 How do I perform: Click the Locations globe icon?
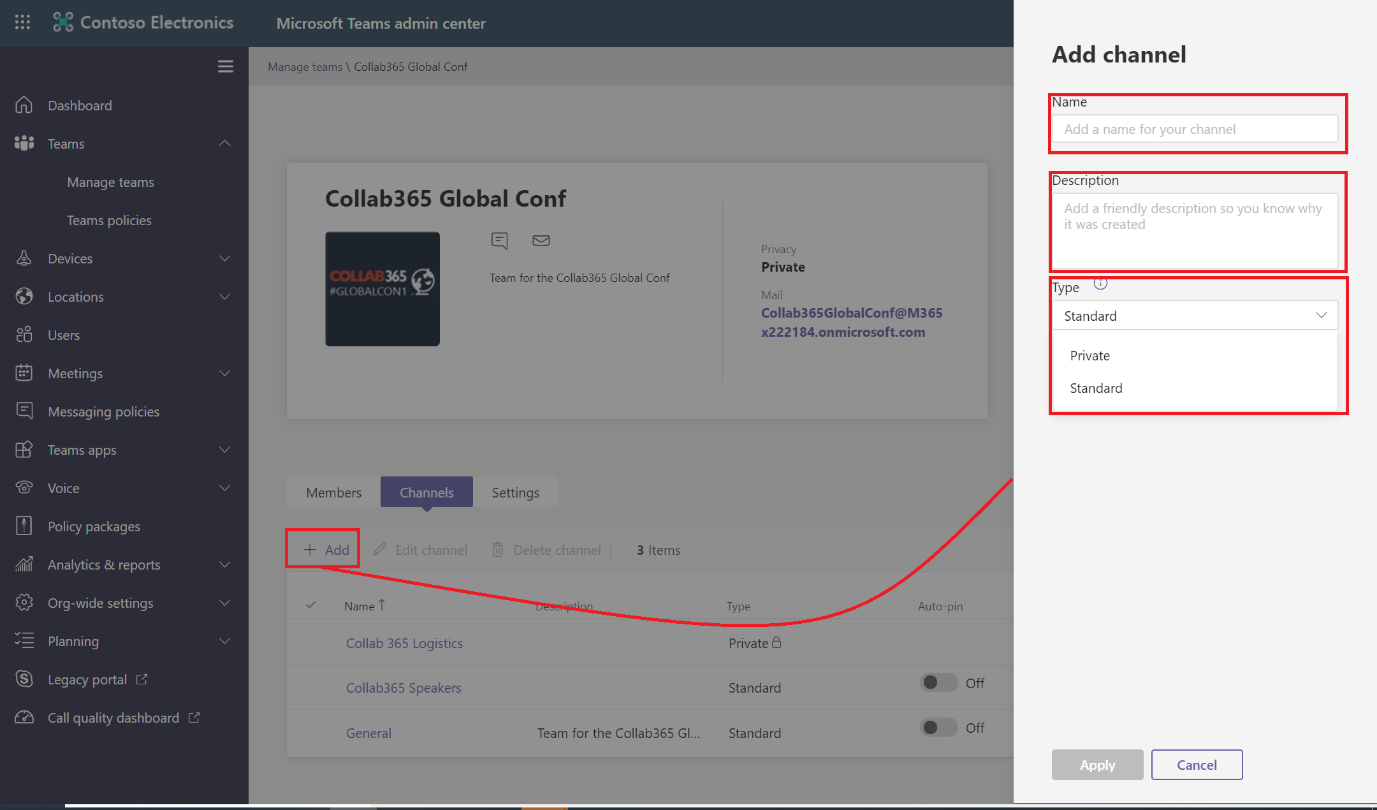tap(25, 297)
